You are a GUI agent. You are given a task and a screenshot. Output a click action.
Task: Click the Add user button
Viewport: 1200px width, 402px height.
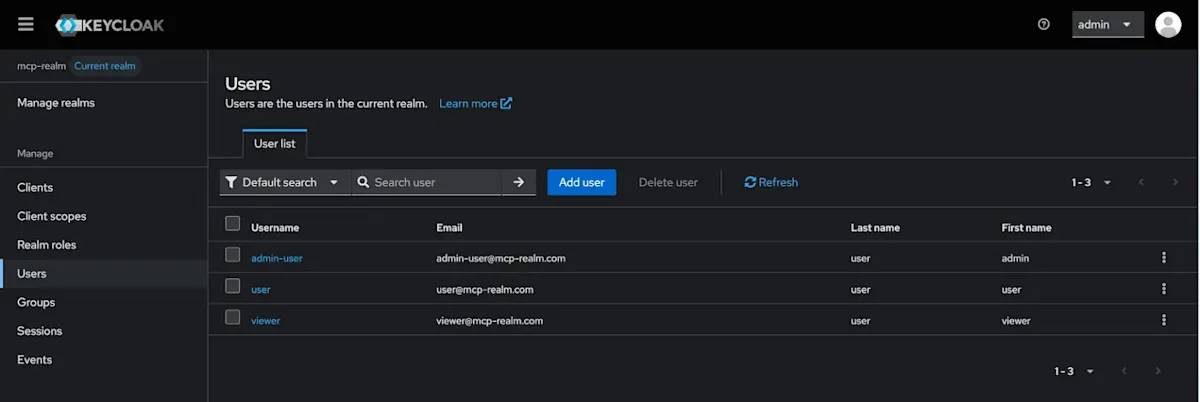[582, 182]
